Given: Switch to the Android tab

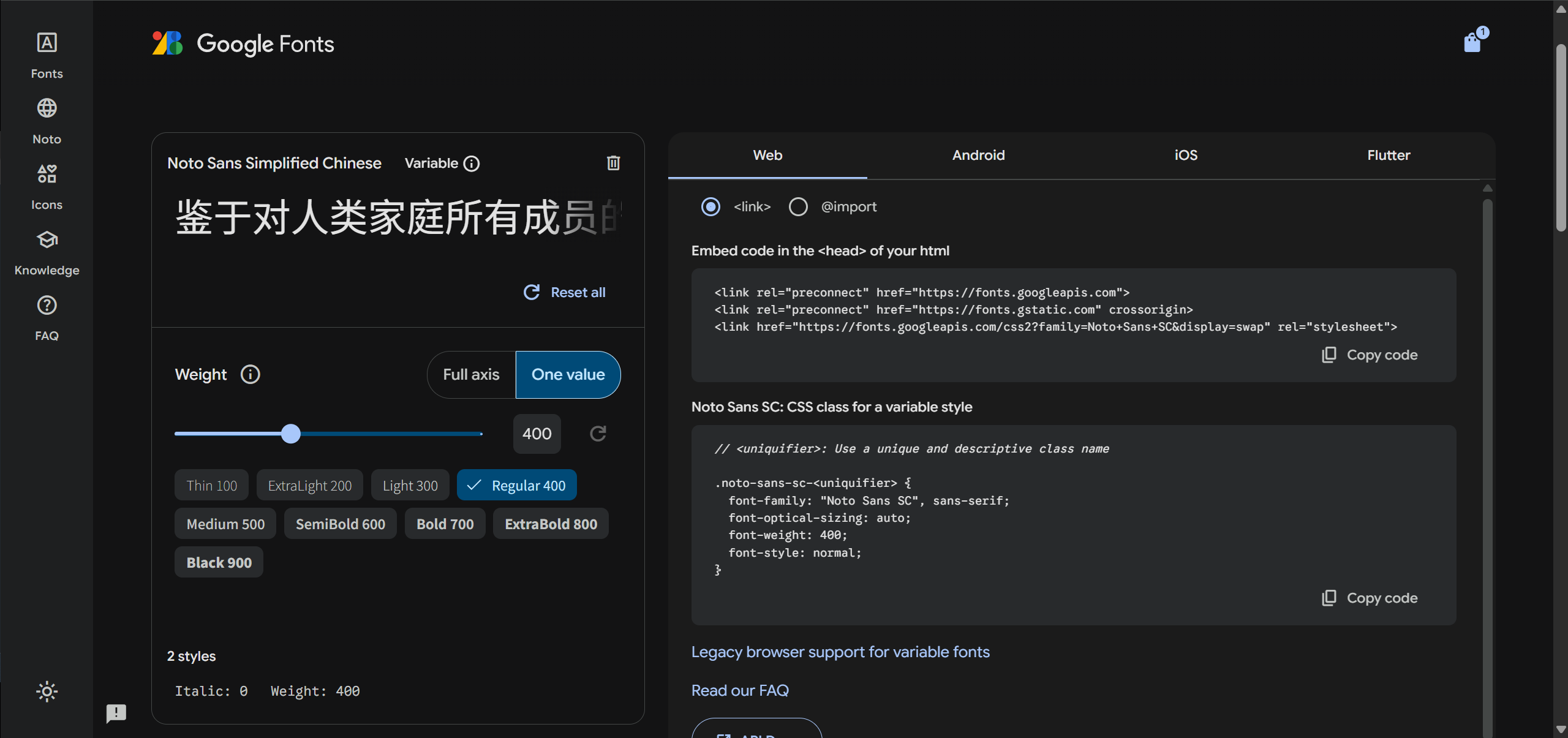Looking at the screenshot, I should point(978,156).
